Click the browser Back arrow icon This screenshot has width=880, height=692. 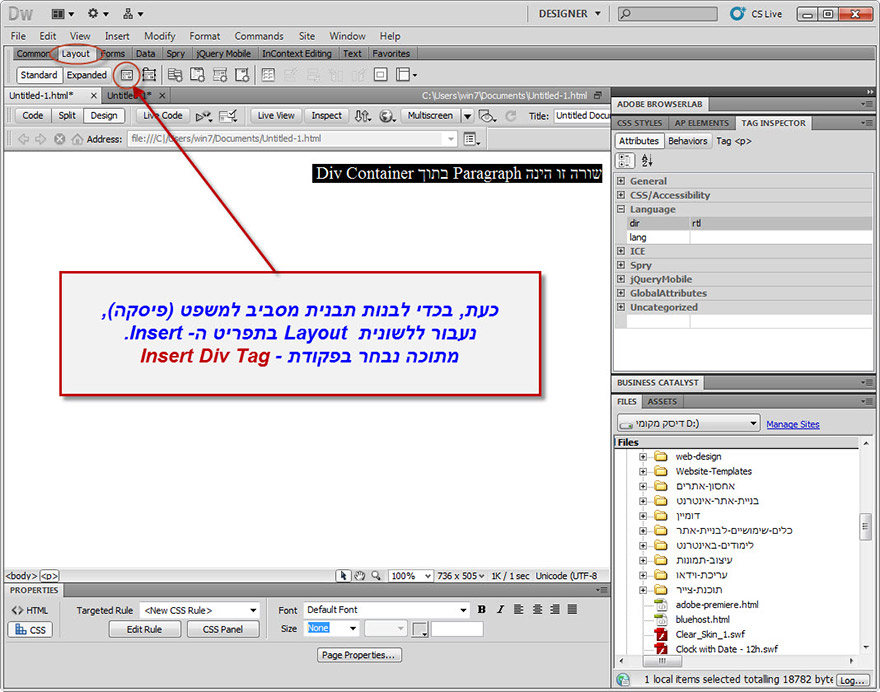(23, 139)
